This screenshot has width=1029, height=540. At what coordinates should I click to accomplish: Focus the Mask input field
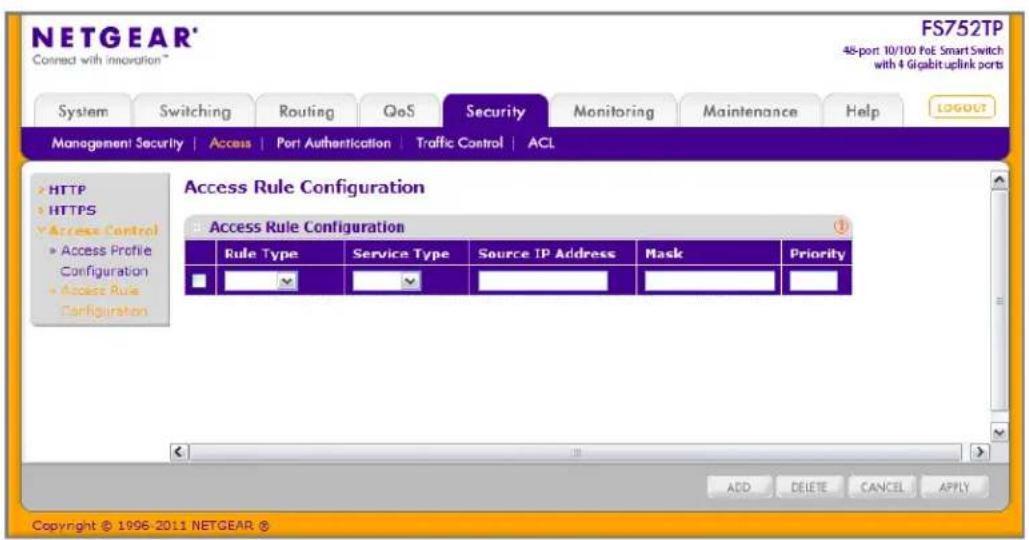click(x=709, y=281)
